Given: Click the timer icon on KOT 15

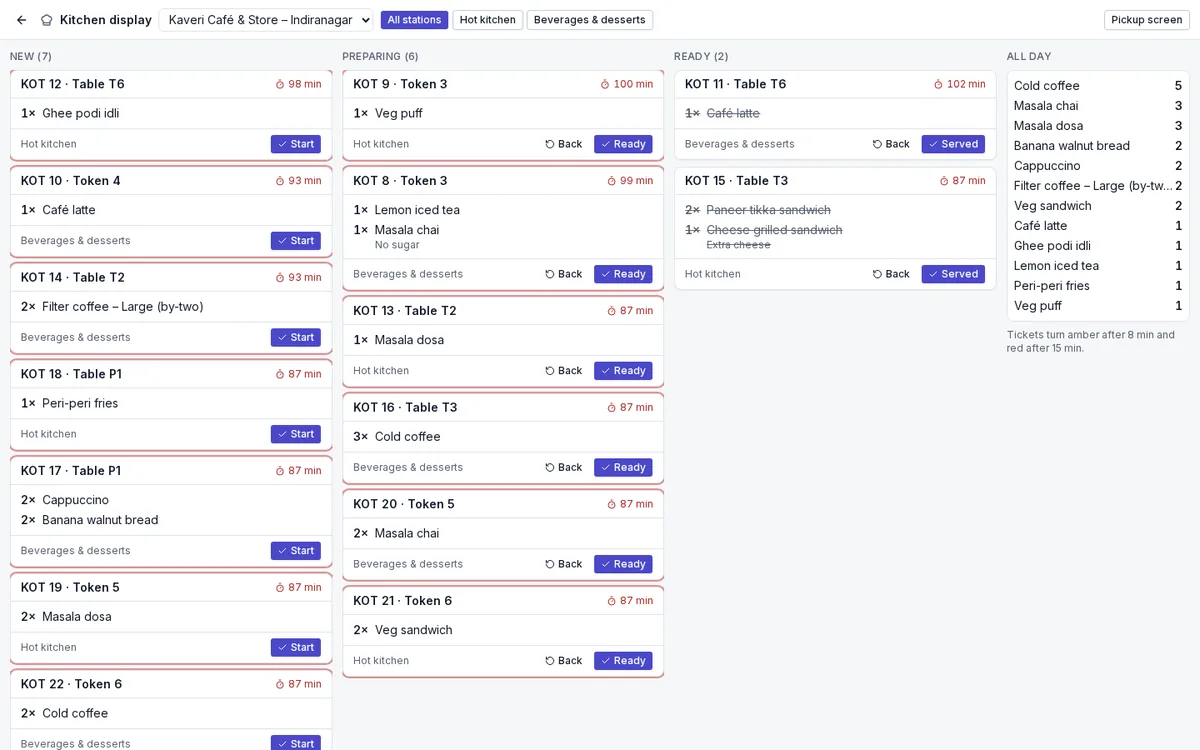Looking at the screenshot, I should coord(944,181).
